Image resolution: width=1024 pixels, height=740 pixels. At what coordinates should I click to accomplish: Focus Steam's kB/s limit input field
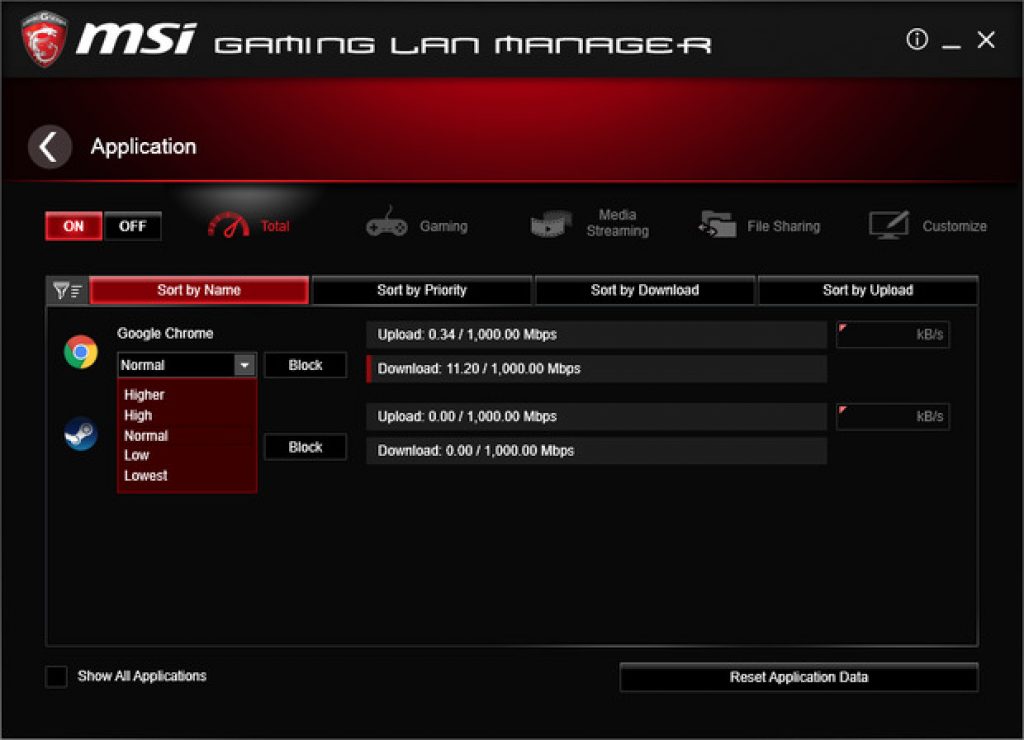(893, 417)
